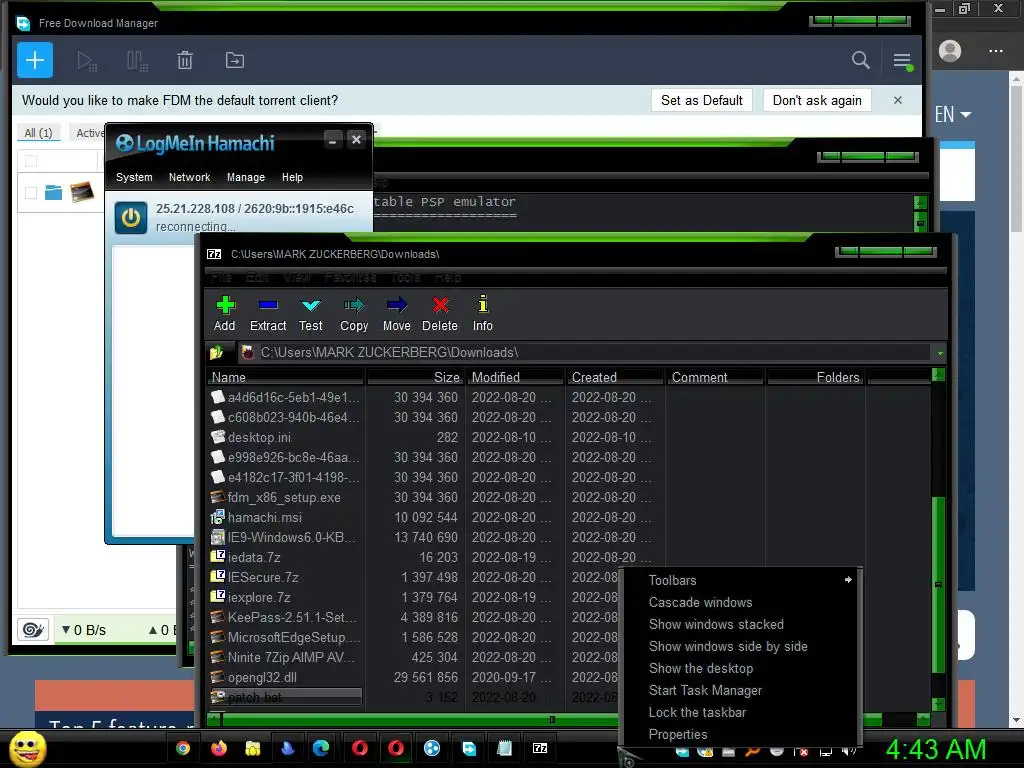Expand the 7-Zip address bar dropdown arrow
This screenshot has width=1024, height=768.
pos(940,353)
